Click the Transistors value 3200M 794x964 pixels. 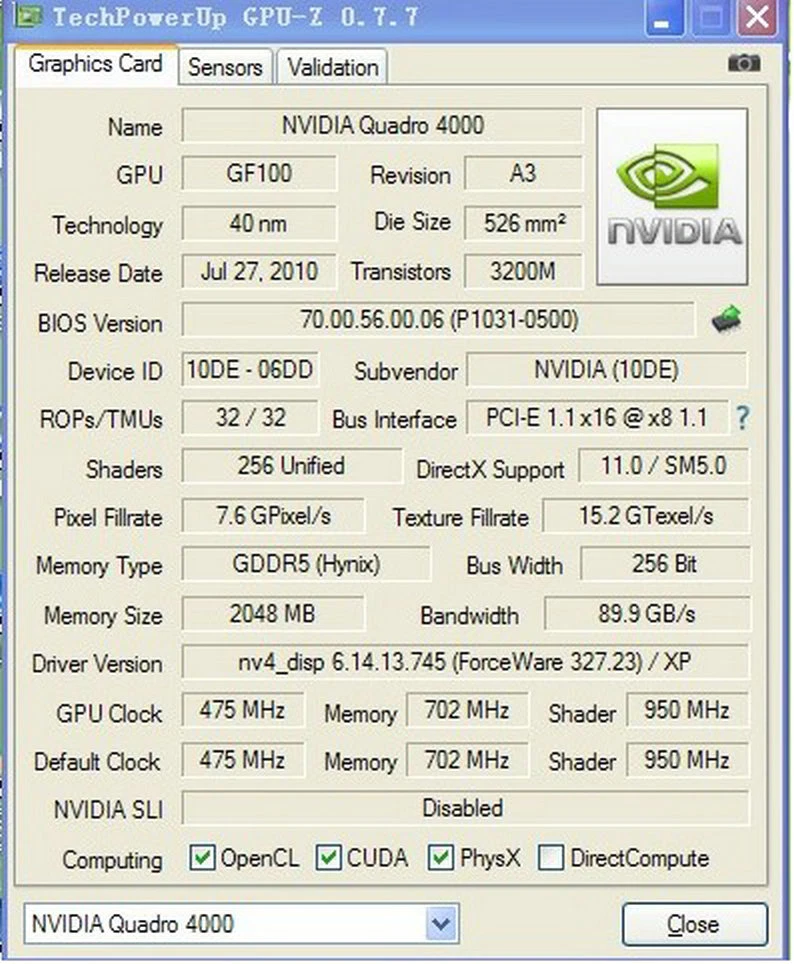[523, 271]
